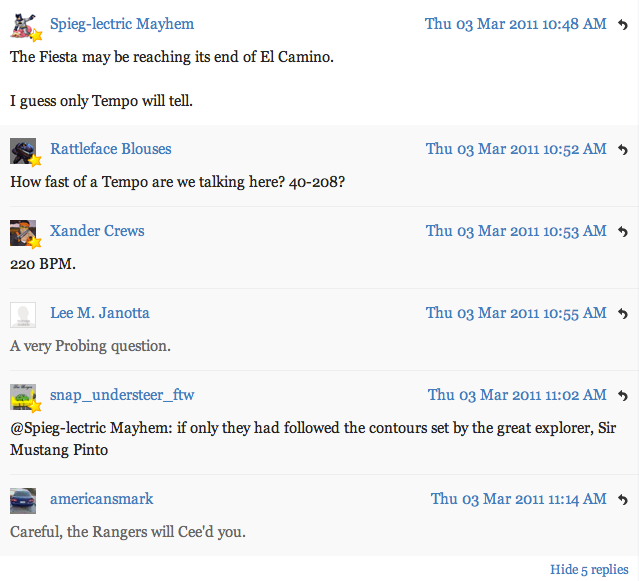Screen dimensions: 639x581
Task: Click the reply arrow on Spieg-lectric Mayhem's comment
Action: tap(623, 25)
